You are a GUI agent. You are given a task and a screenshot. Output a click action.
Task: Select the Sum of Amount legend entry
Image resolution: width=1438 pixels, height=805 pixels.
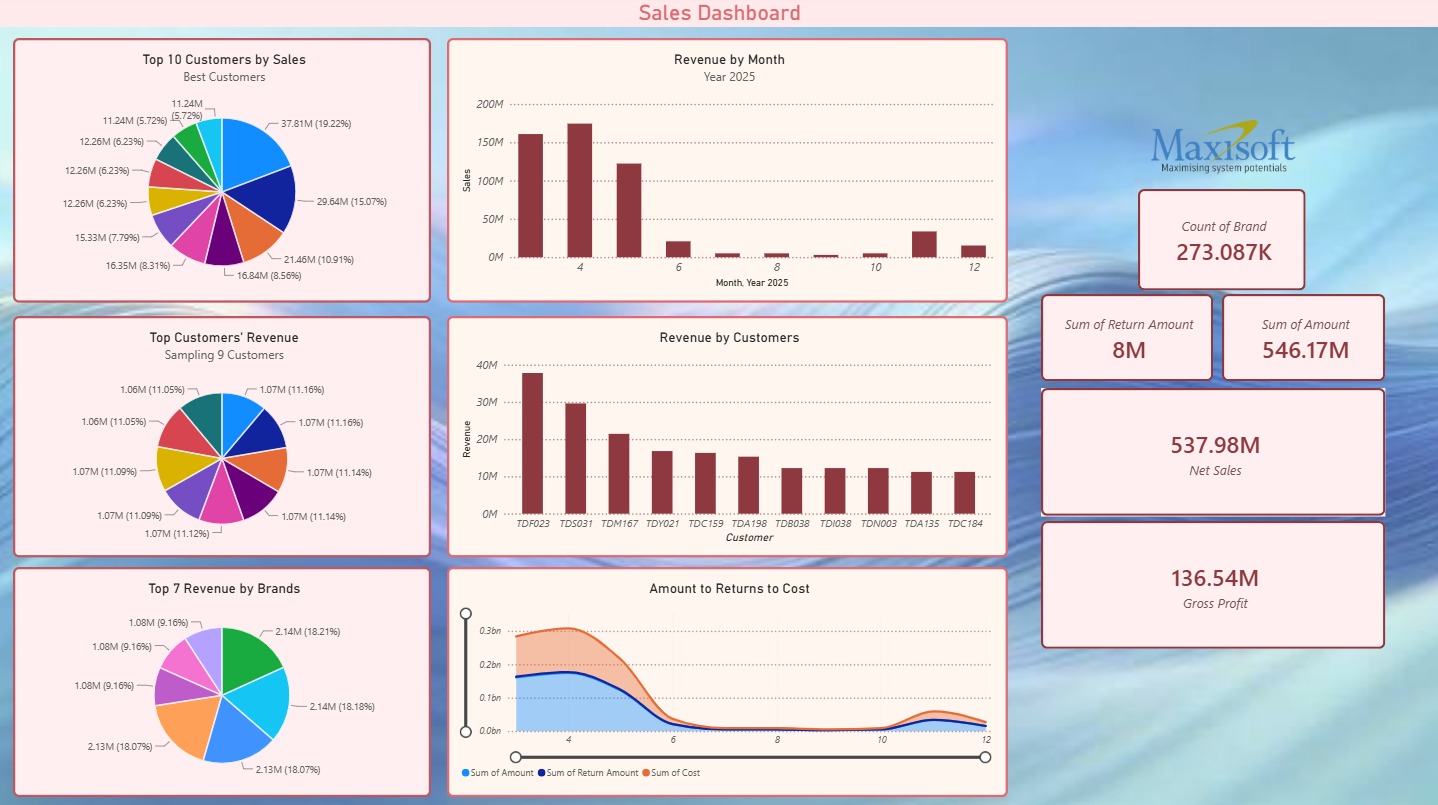[x=498, y=773]
